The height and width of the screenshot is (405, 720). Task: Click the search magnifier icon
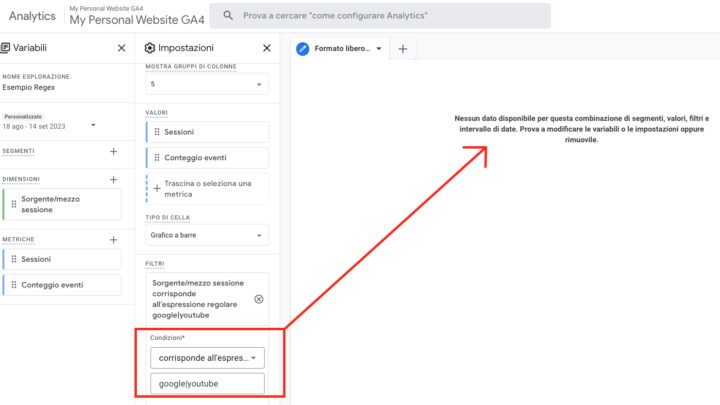228,16
